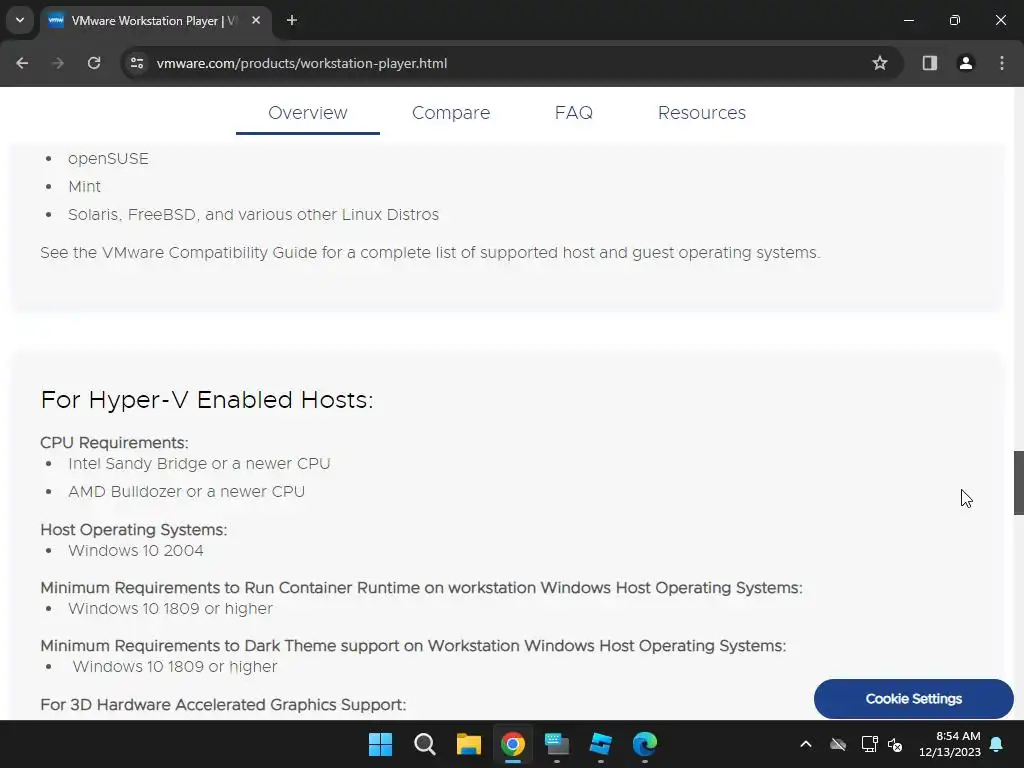Click the VMware Compatibility Guide sentence

point(430,253)
